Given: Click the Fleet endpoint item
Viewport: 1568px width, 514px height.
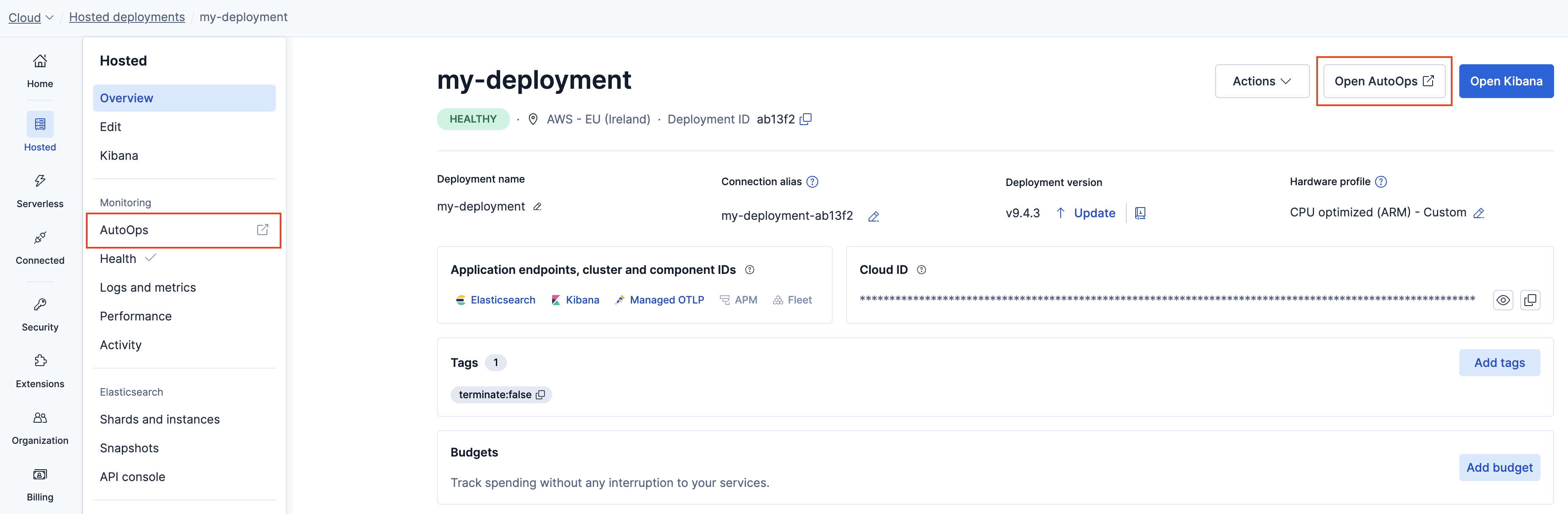Looking at the screenshot, I should point(792,300).
